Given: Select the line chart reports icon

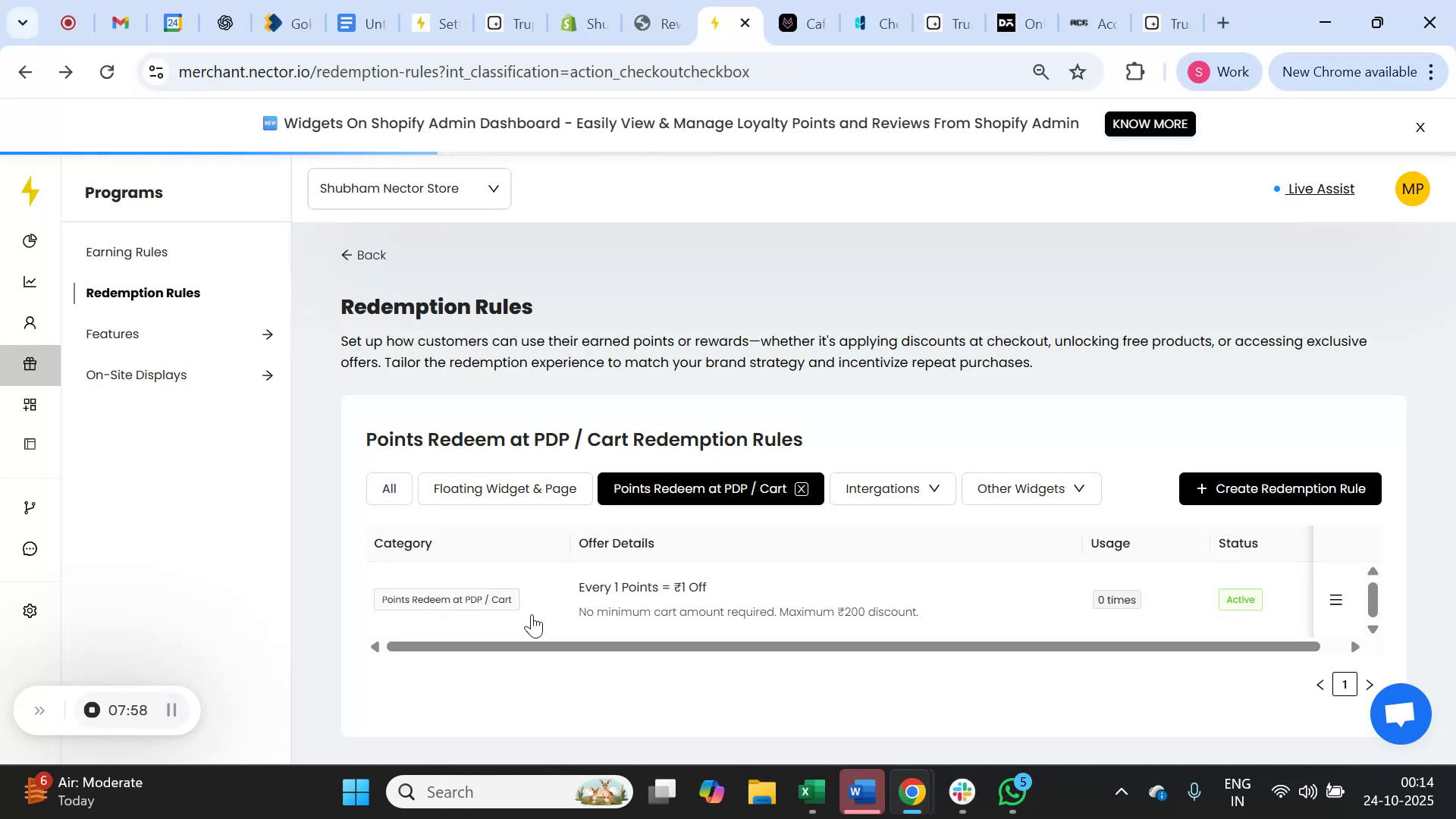Looking at the screenshot, I should (30, 281).
